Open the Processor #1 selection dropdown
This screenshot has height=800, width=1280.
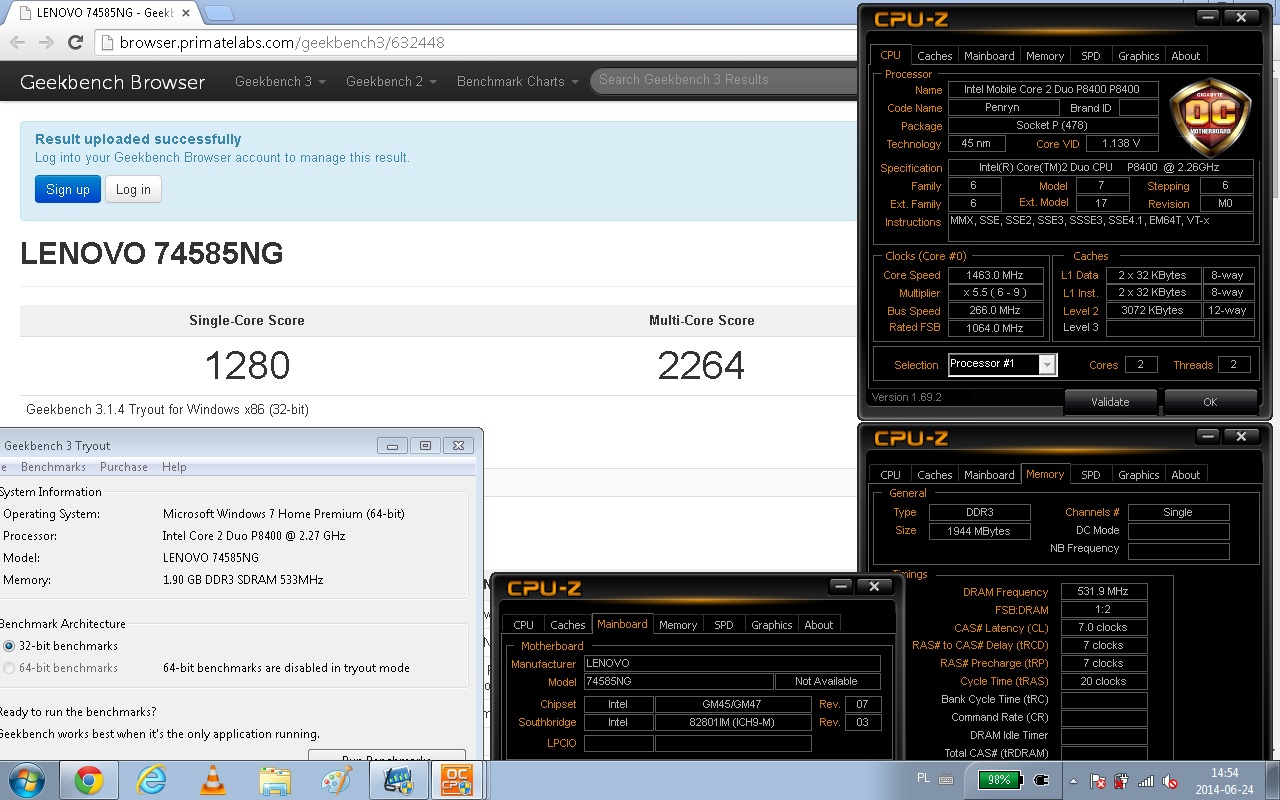(1046, 364)
